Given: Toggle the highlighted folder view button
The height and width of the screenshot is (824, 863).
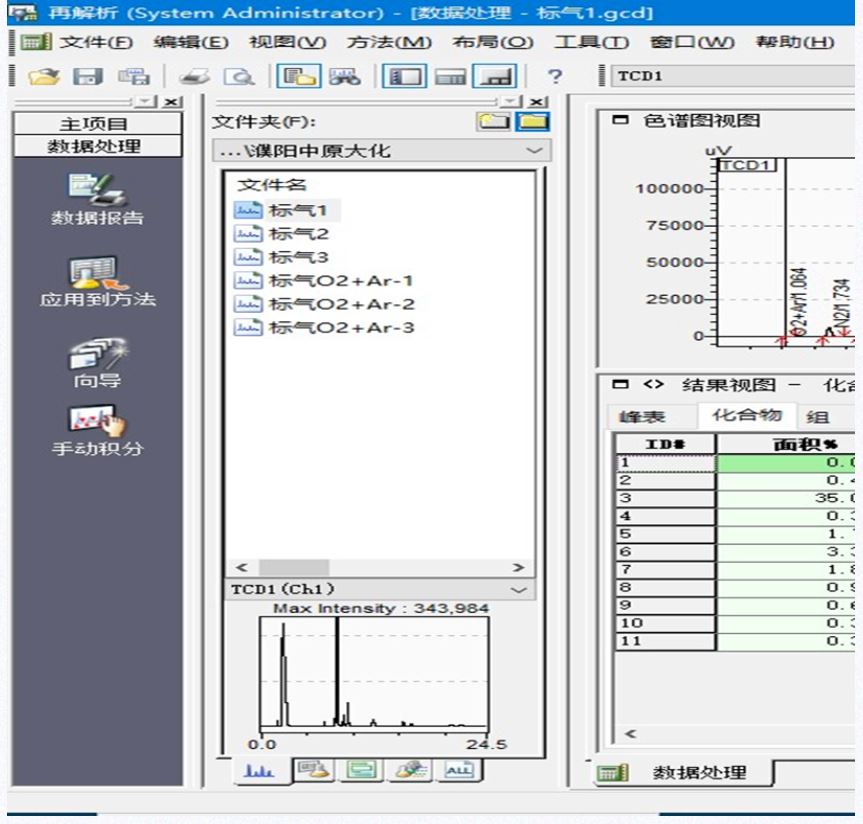Looking at the screenshot, I should tap(534, 122).
